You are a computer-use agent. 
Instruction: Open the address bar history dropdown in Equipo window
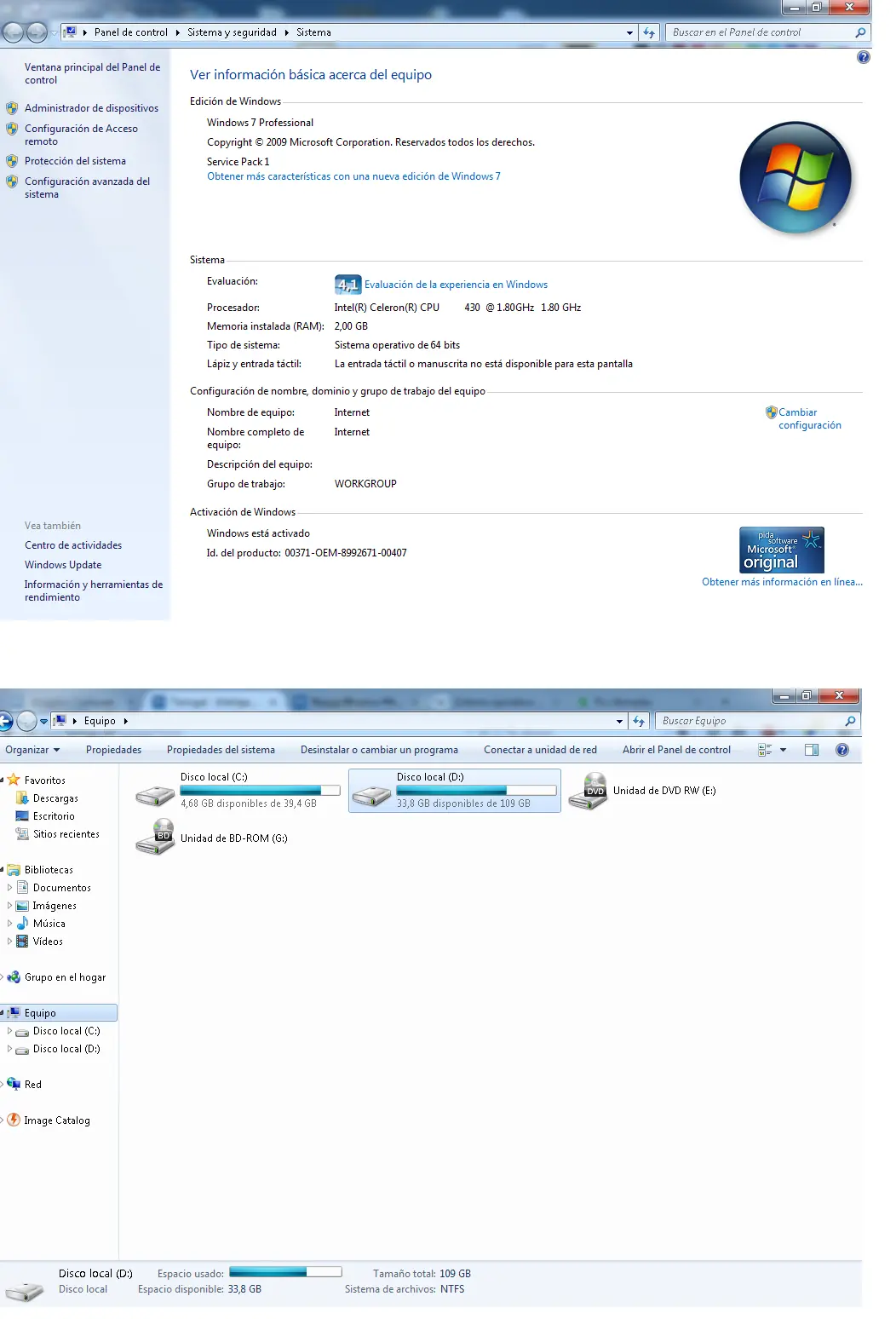619,721
